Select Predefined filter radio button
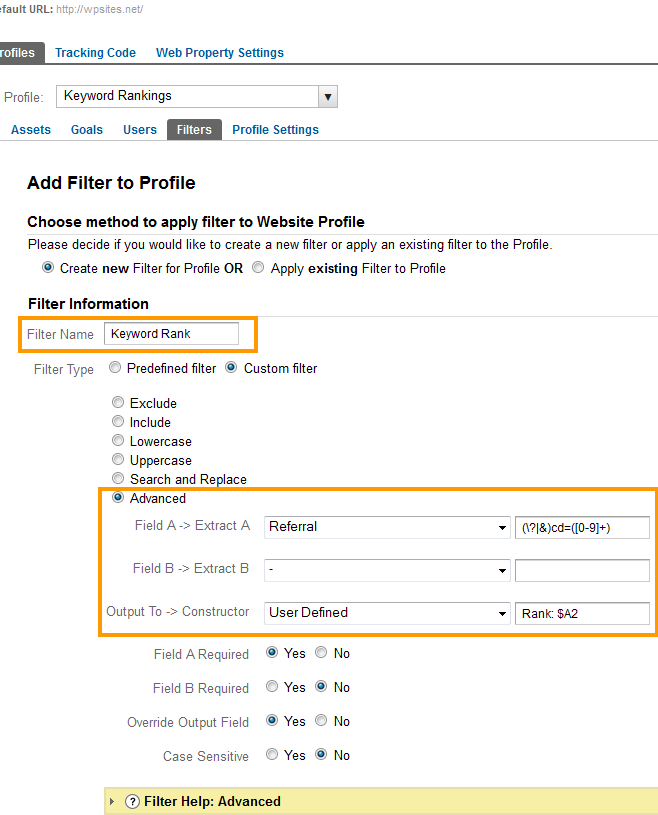The image size is (658, 815). (x=114, y=368)
